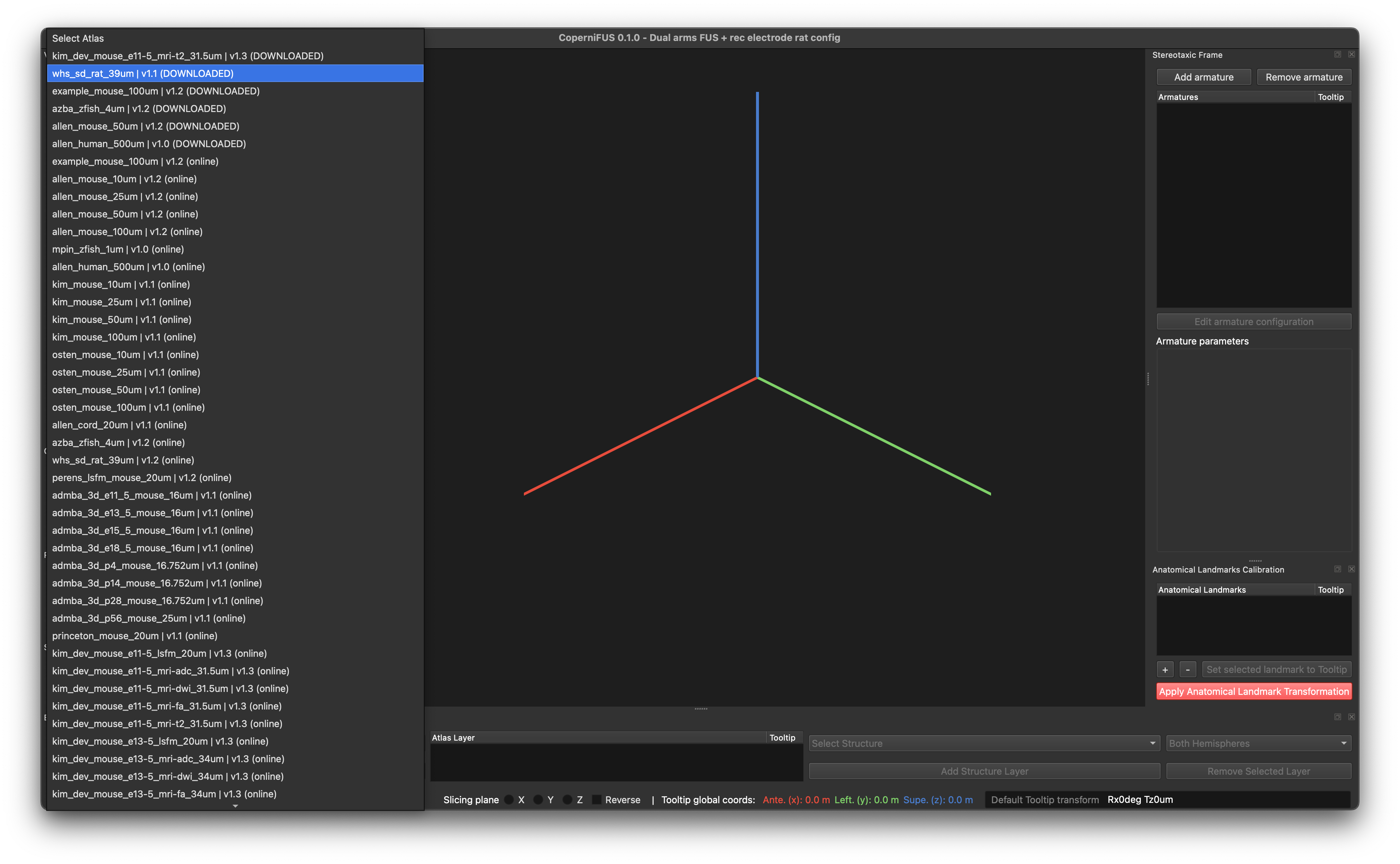Open the Both Hemispheres dropdown
The image size is (1400, 864).
click(x=1258, y=744)
